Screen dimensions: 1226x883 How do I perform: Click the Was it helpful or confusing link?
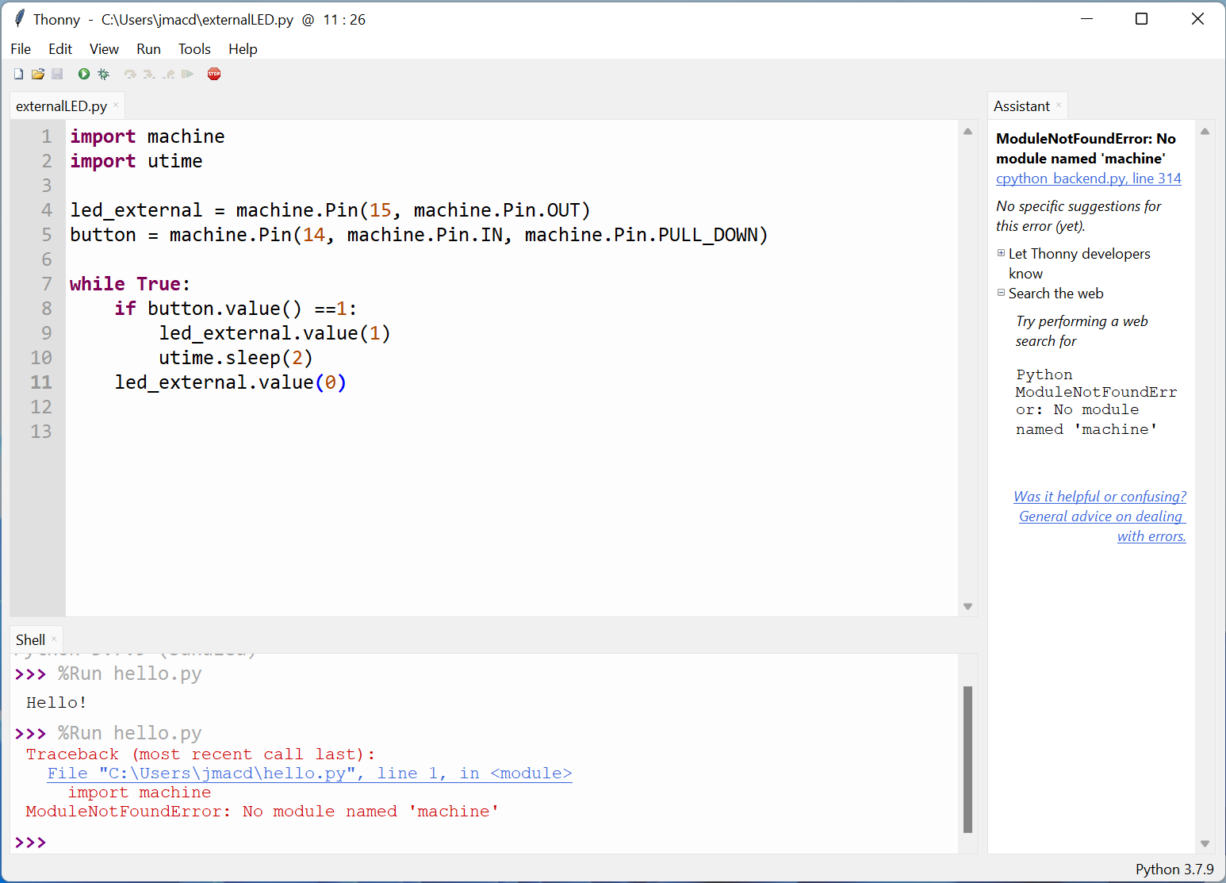point(1100,496)
